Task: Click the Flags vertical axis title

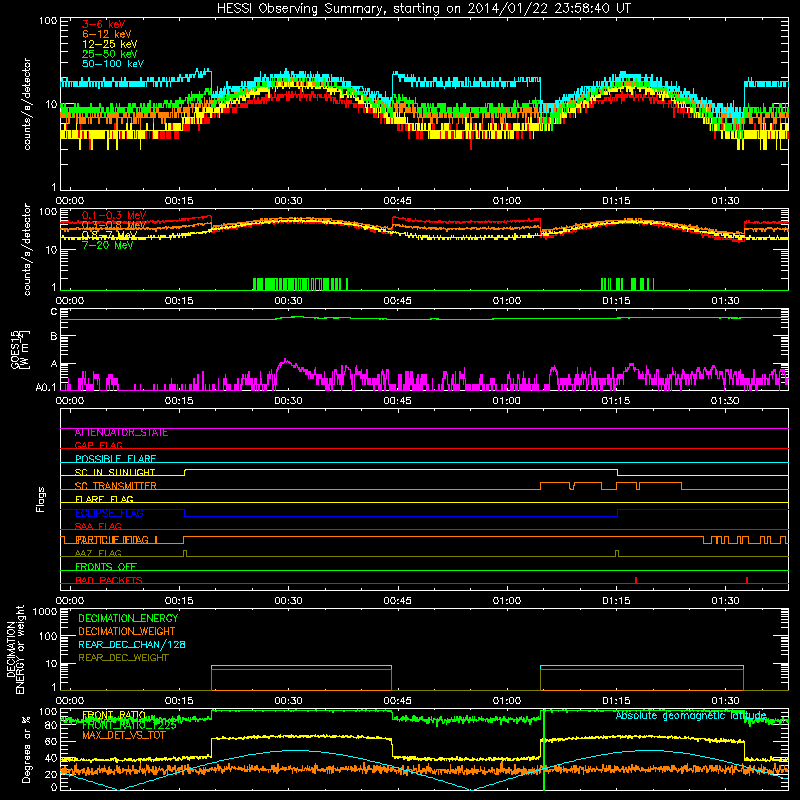Action: (x=40, y=499)
